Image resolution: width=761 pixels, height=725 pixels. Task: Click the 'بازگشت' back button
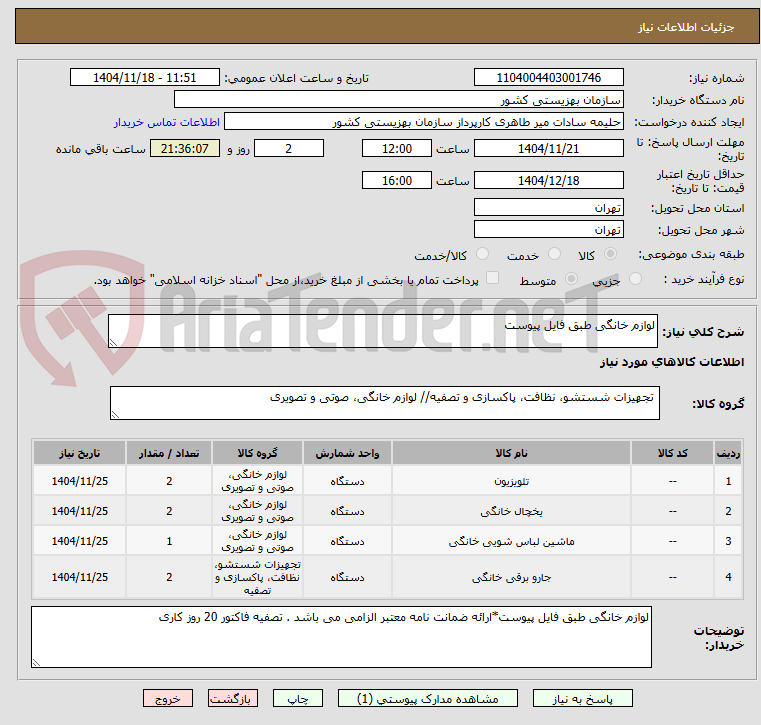click(232, 699)
